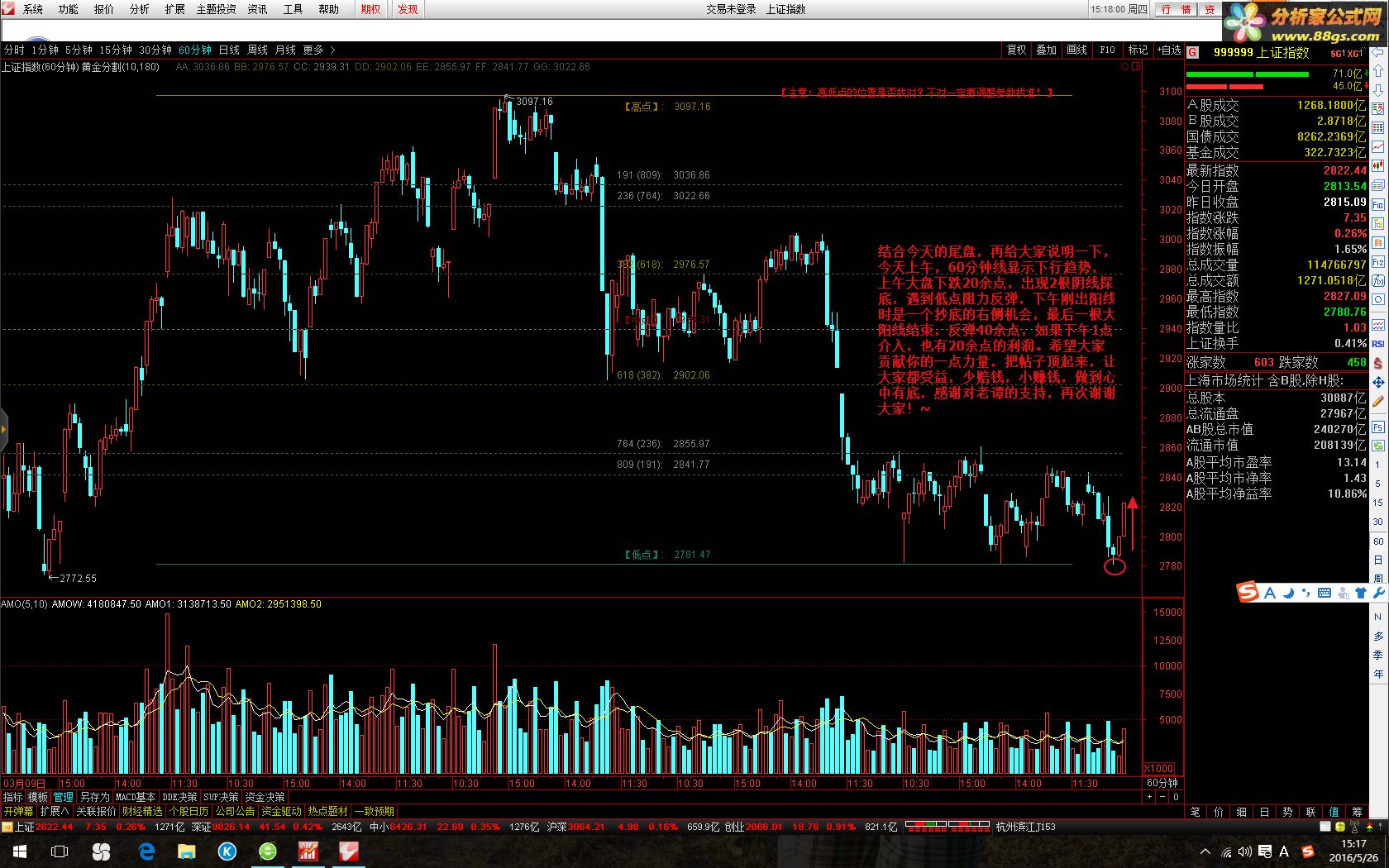Click the blue four-way move arrows icon
The height and width of the screenshot is (868, 1389).
(x=1378, y=383)
